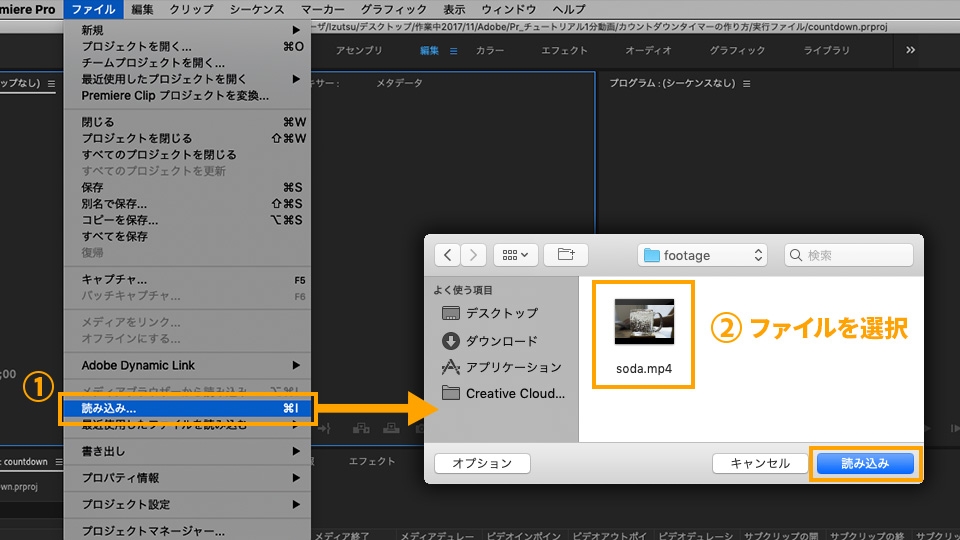Choose すべてを保存 menu item
This screenshot has width=960, height=540.
click(x=187, y=236)
